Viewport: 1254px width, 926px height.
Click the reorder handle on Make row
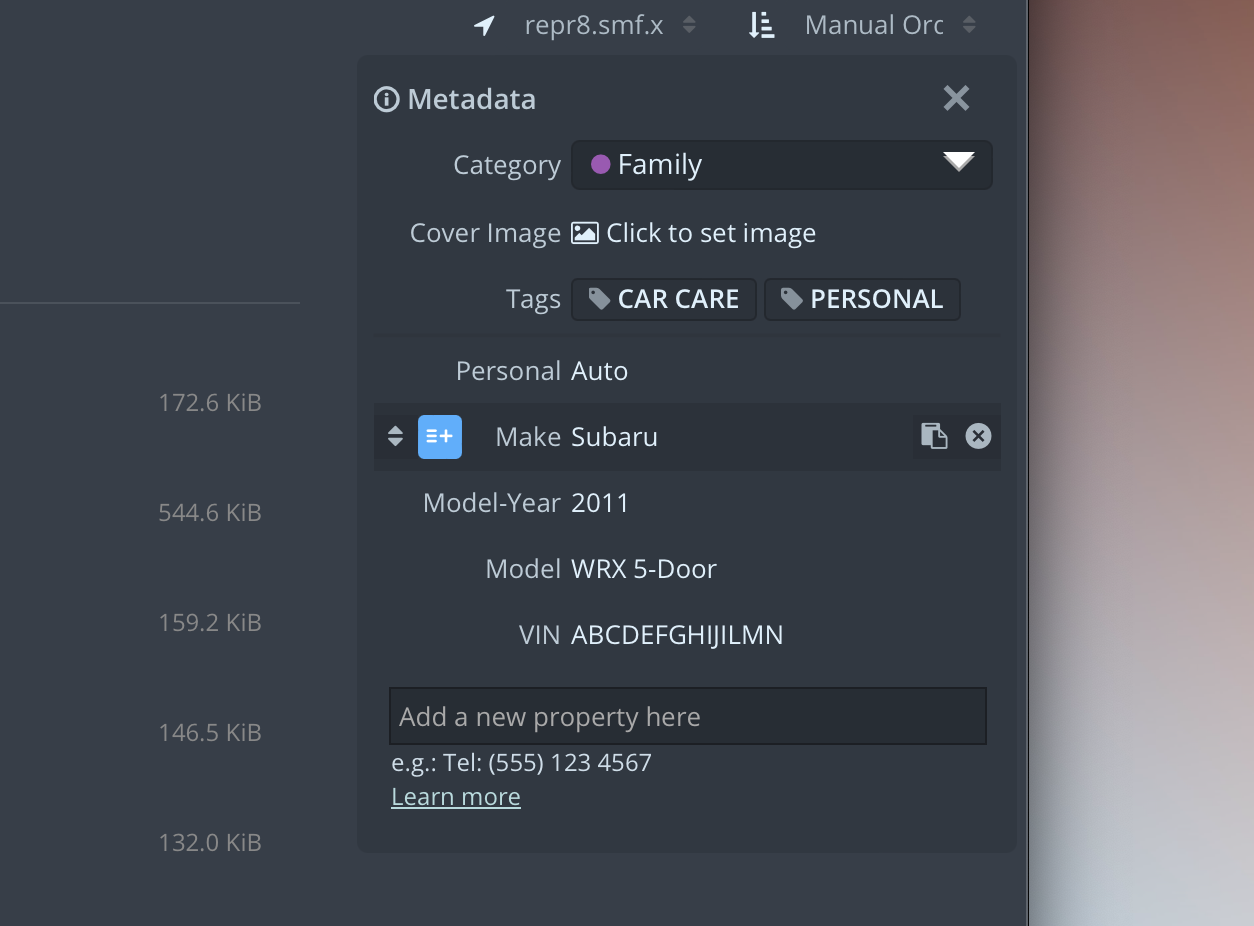pyautogui.click(x=395, y=437)
